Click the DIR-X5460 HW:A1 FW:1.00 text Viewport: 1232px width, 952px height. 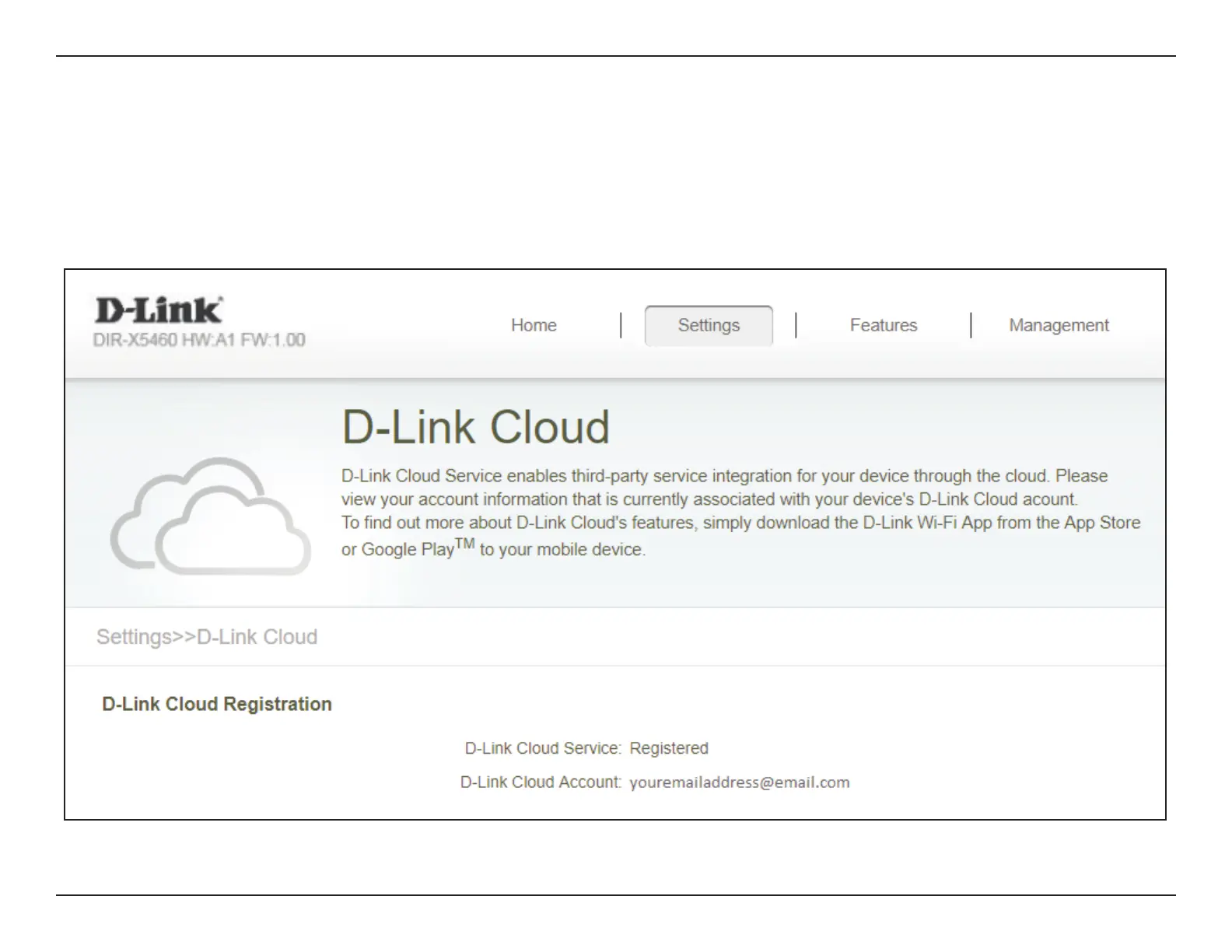[x=199, y=340]
